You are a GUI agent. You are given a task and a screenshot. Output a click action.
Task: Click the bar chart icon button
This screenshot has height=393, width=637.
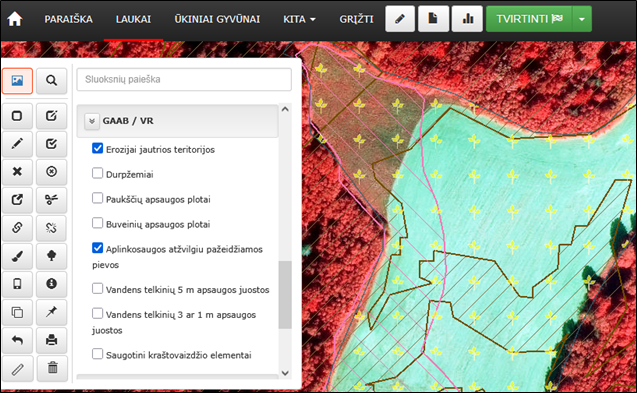pos(467,19)
